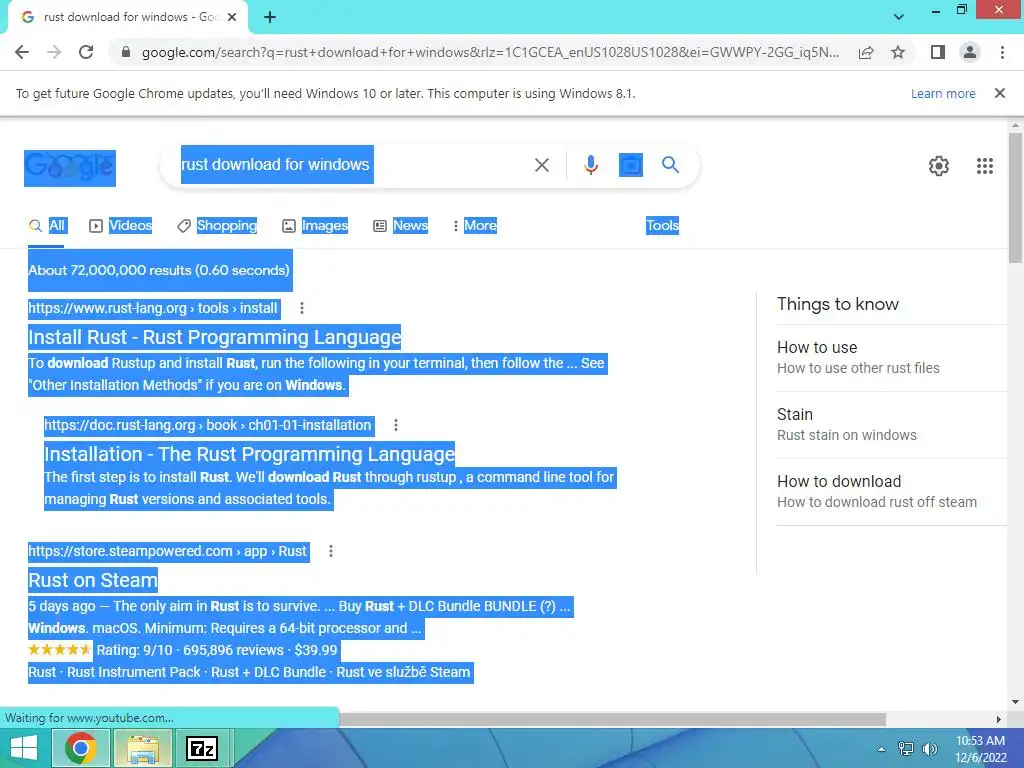Image resolution: width=1024 pixels, height=768 pixels.
Task: Open options for the store.steampowered.com result
Action: coord(331,551)
